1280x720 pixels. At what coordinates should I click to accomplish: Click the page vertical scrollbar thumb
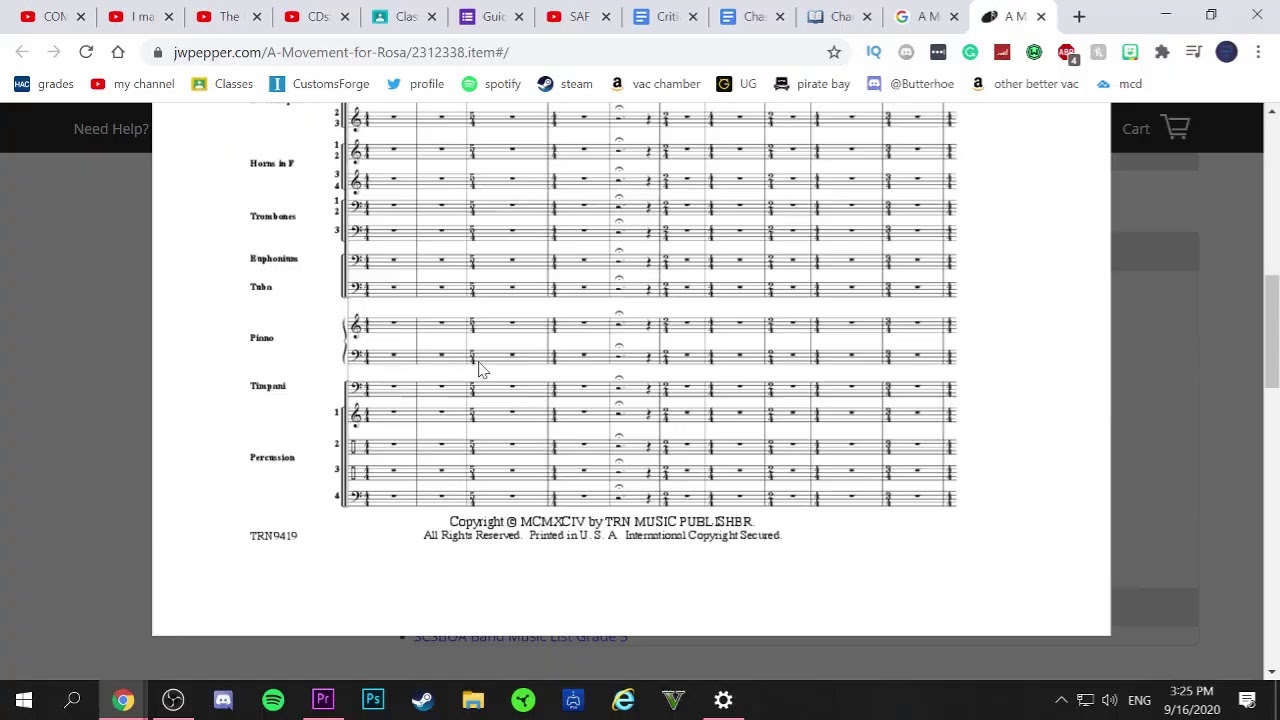pyautogui.click(x=1271, y=332)
